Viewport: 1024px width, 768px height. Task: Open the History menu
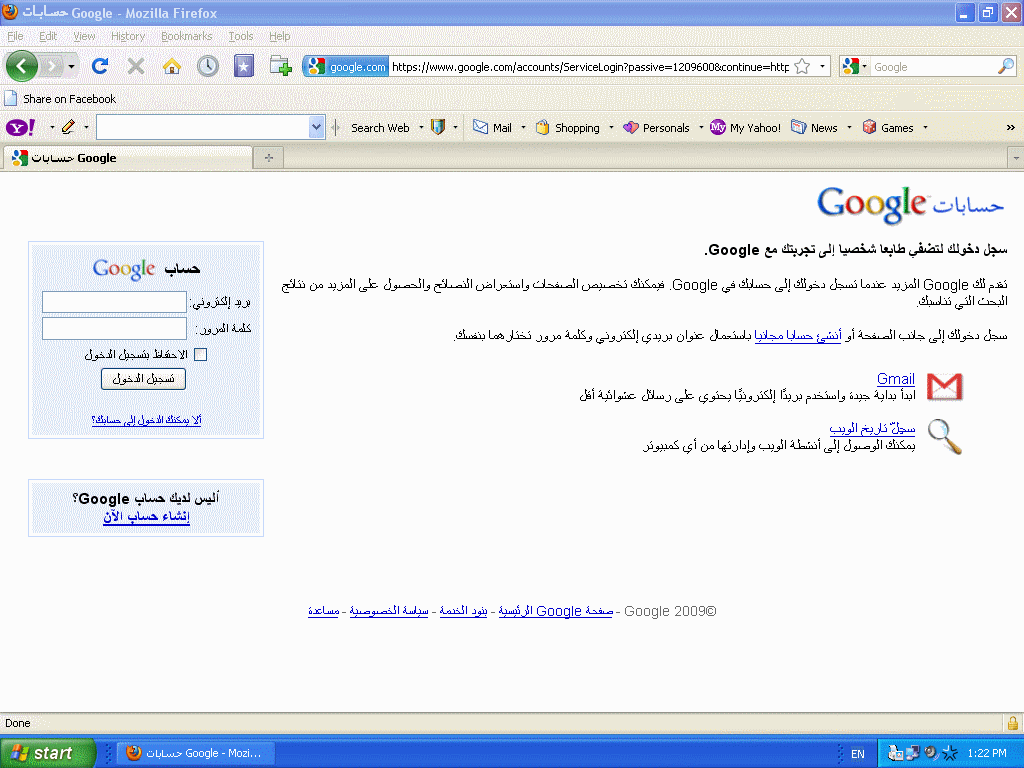pyautogui.click(x=127, y=36)
